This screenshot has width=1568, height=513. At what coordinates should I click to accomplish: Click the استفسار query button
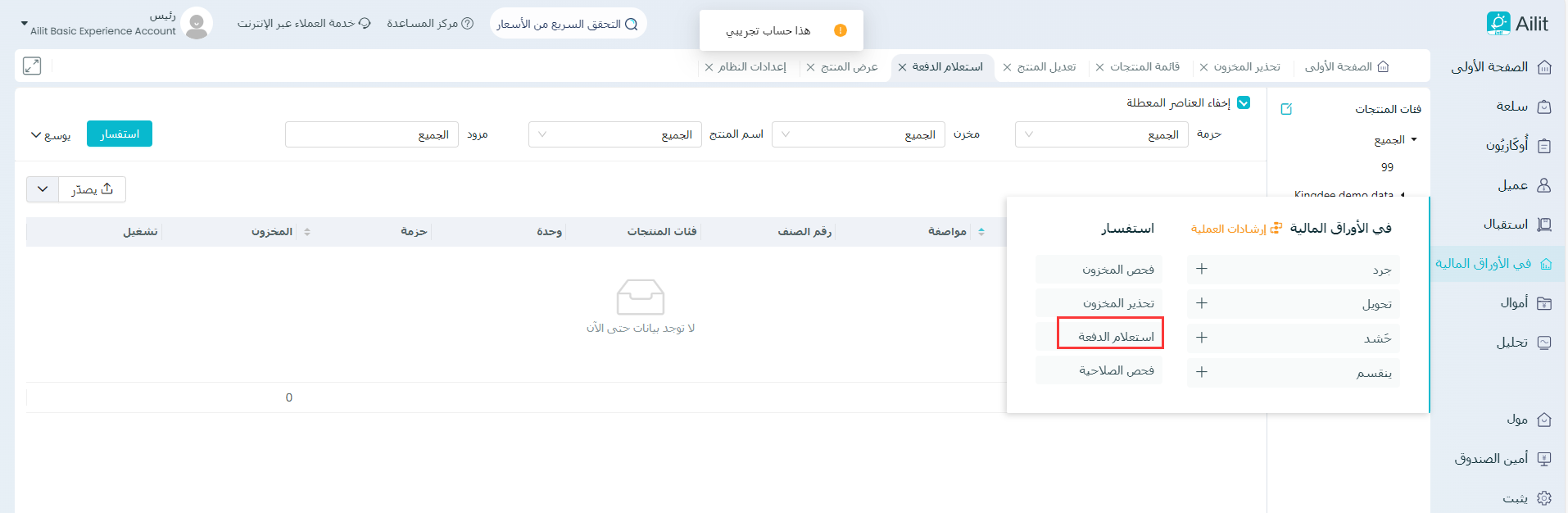(120, 134)
